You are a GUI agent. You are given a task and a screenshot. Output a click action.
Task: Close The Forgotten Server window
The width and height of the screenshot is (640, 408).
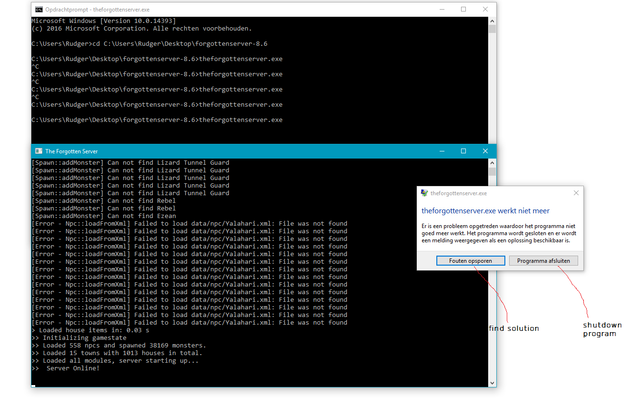pyautogui.click(x=485, y=151)
